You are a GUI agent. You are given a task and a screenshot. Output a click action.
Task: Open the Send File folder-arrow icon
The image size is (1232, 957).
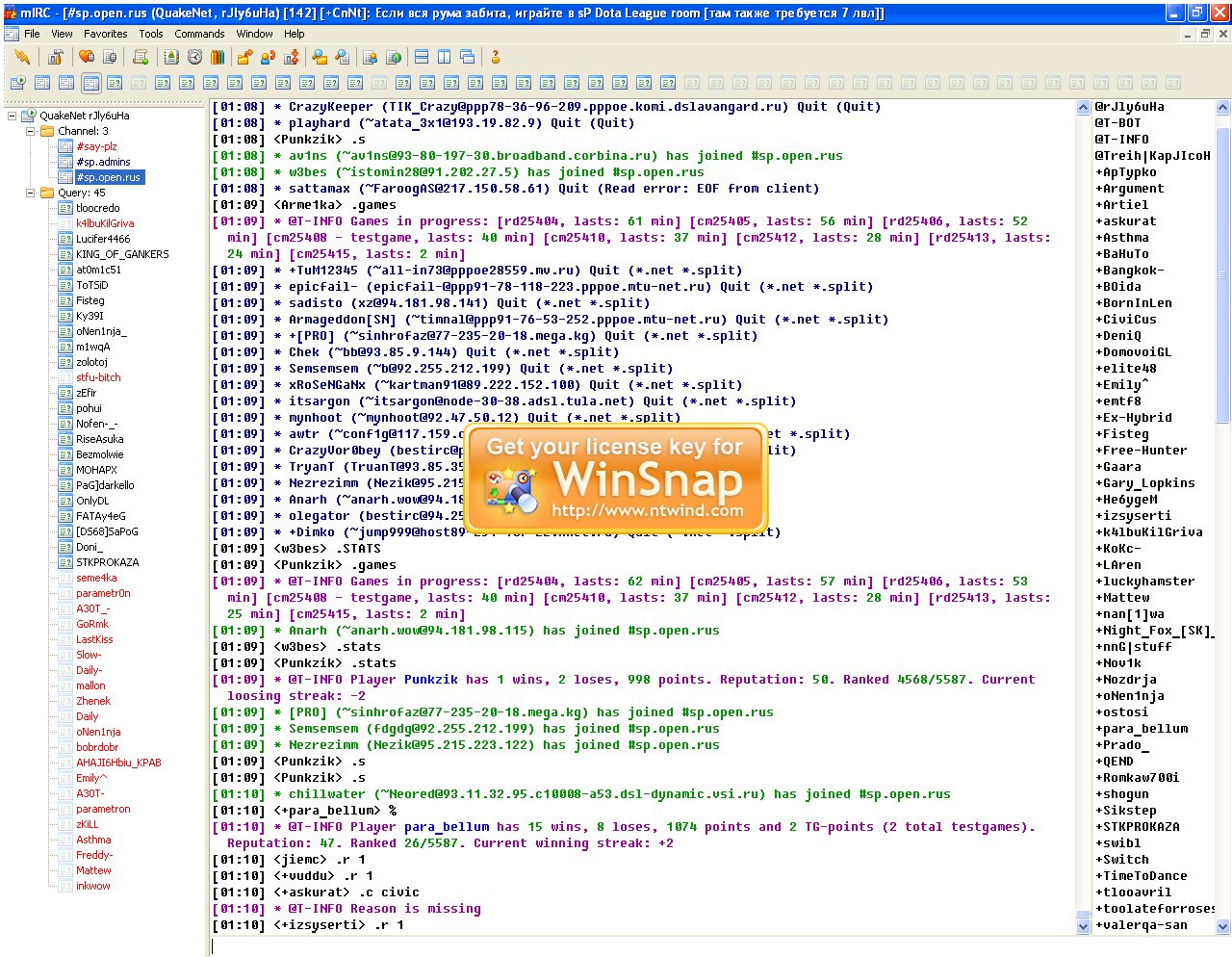244,58
